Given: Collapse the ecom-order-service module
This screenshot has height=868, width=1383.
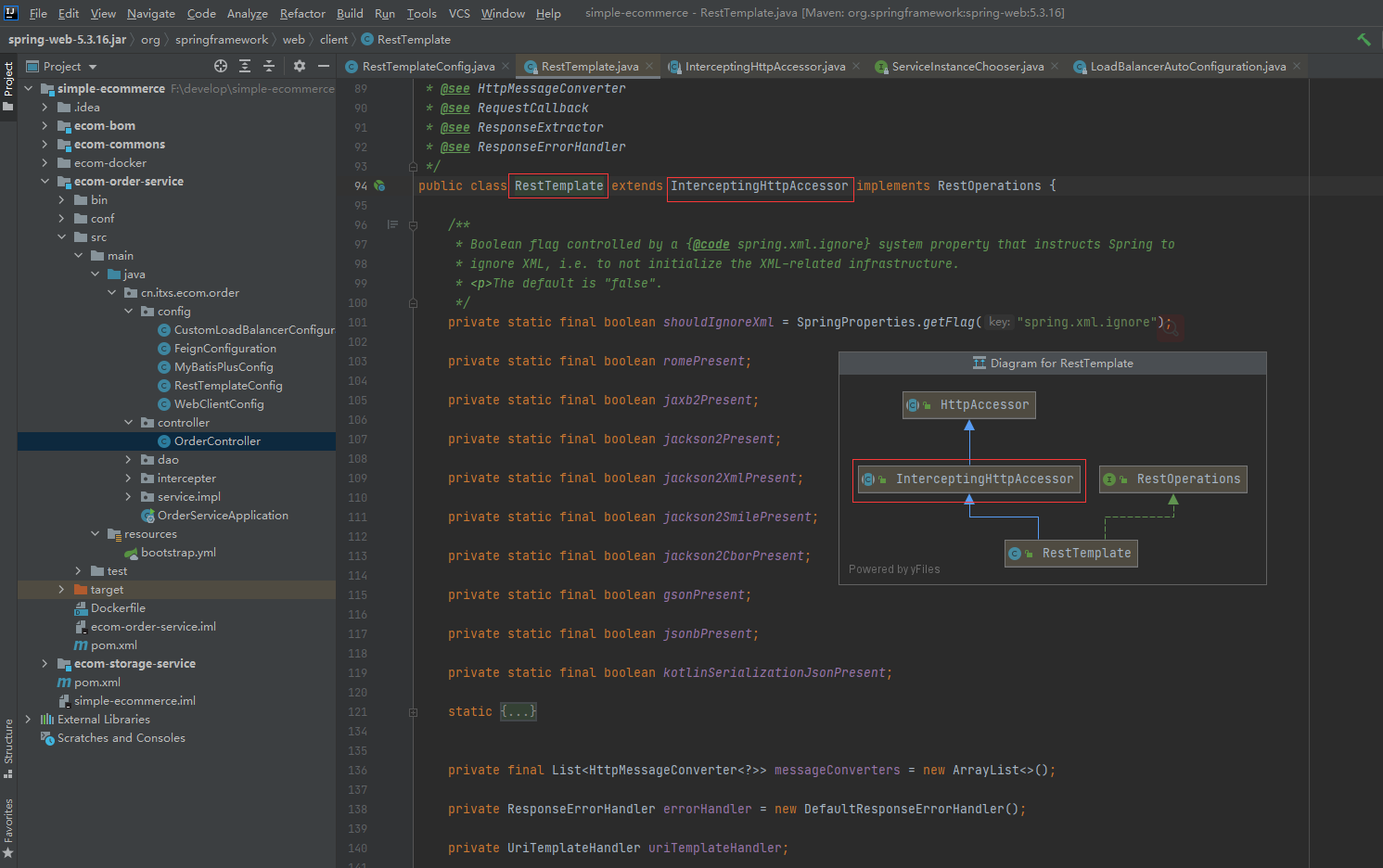Looking at the screenshot, I should (x=45, y=181).
